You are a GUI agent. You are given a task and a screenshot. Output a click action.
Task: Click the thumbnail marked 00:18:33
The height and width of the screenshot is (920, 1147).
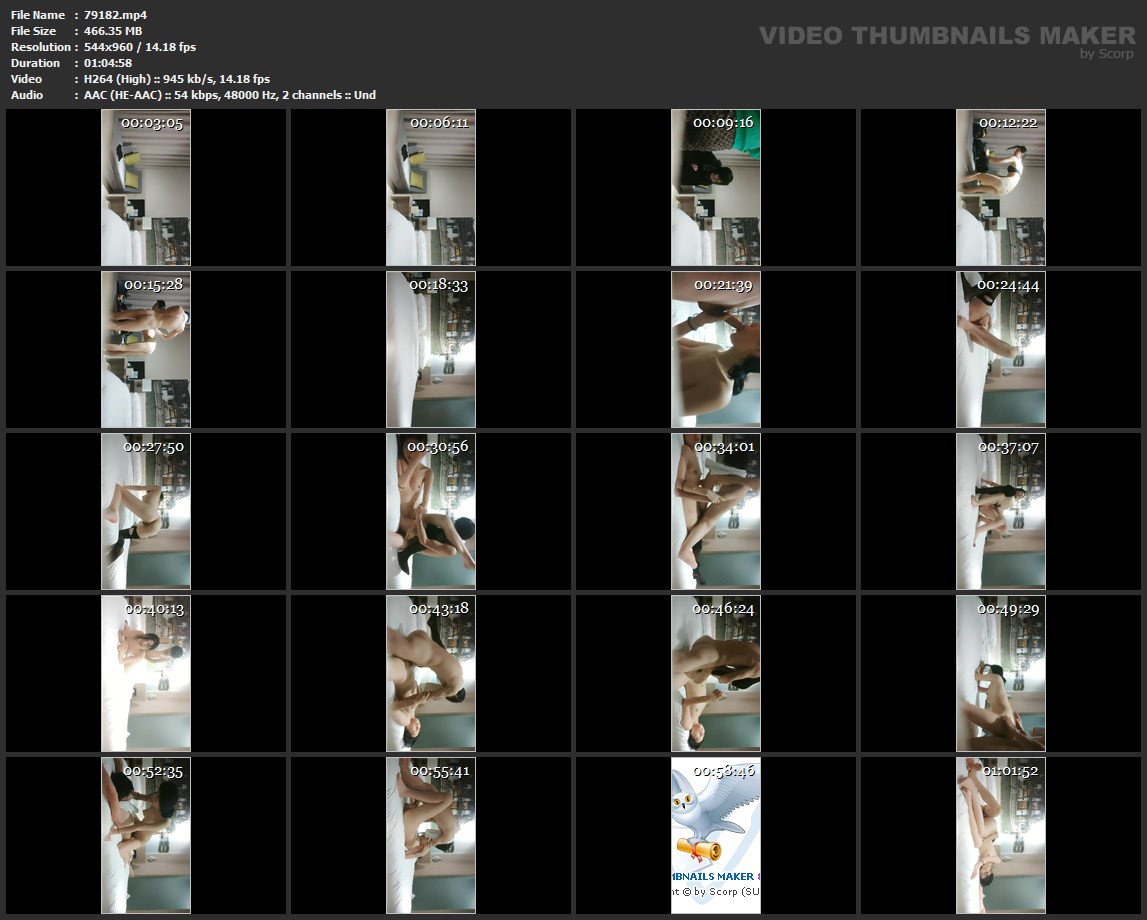click(431, 349)
